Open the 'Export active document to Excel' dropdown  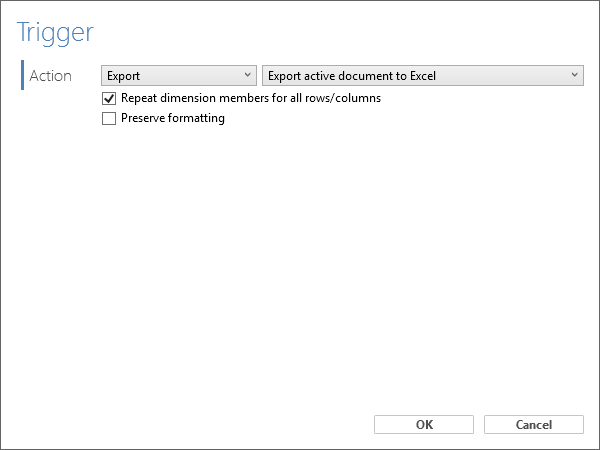(423, 75)
